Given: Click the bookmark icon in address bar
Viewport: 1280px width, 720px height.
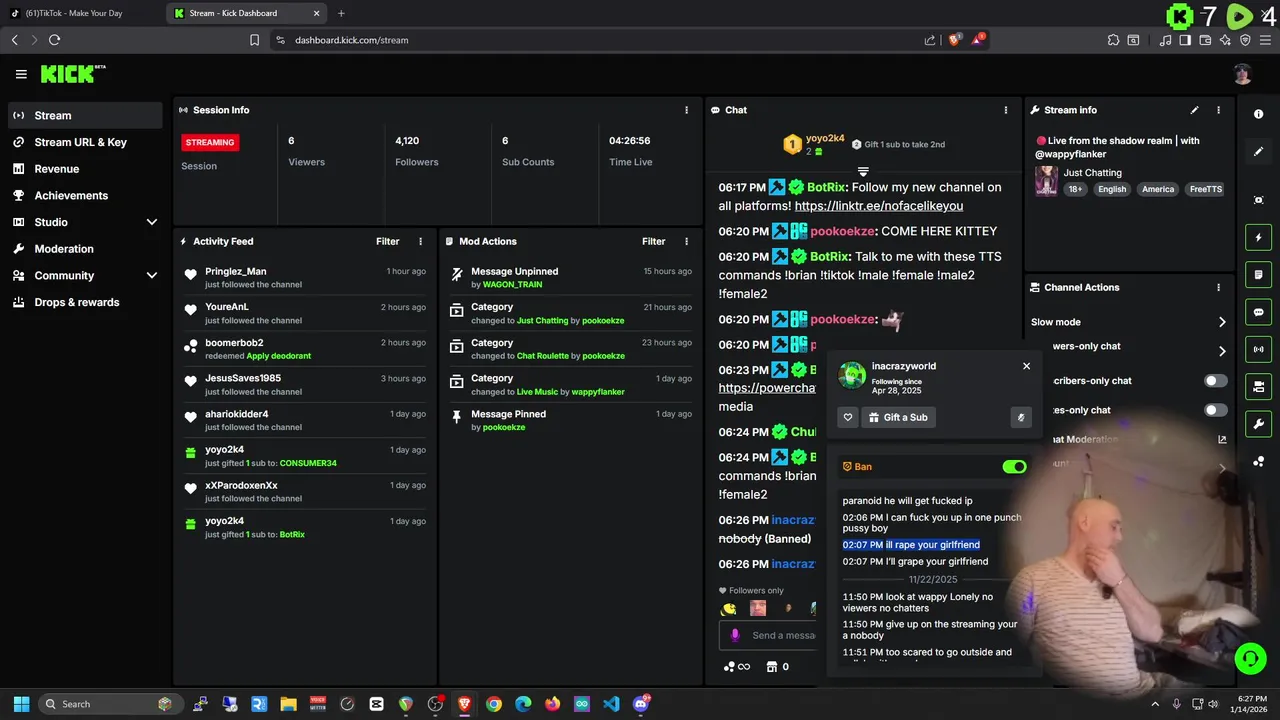Looking at the screenshot, I should [255, 40].
